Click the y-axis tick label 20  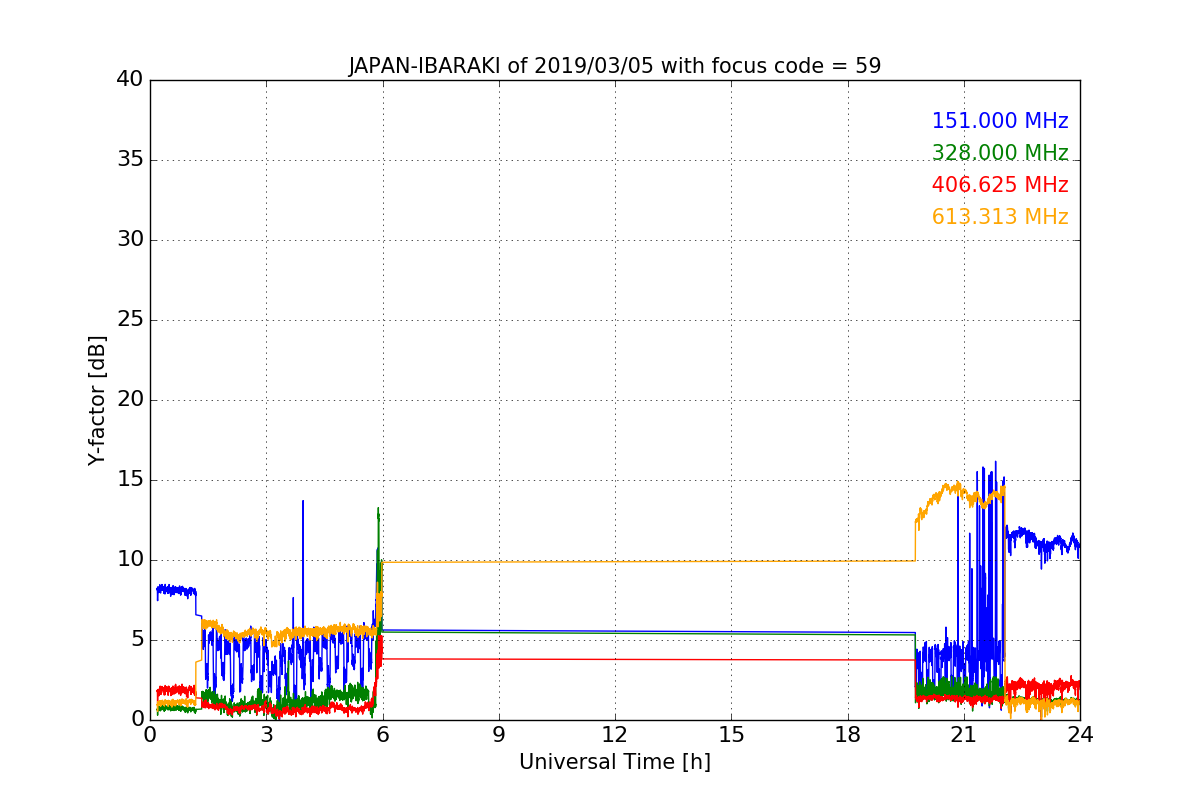(x=130, y=400)
